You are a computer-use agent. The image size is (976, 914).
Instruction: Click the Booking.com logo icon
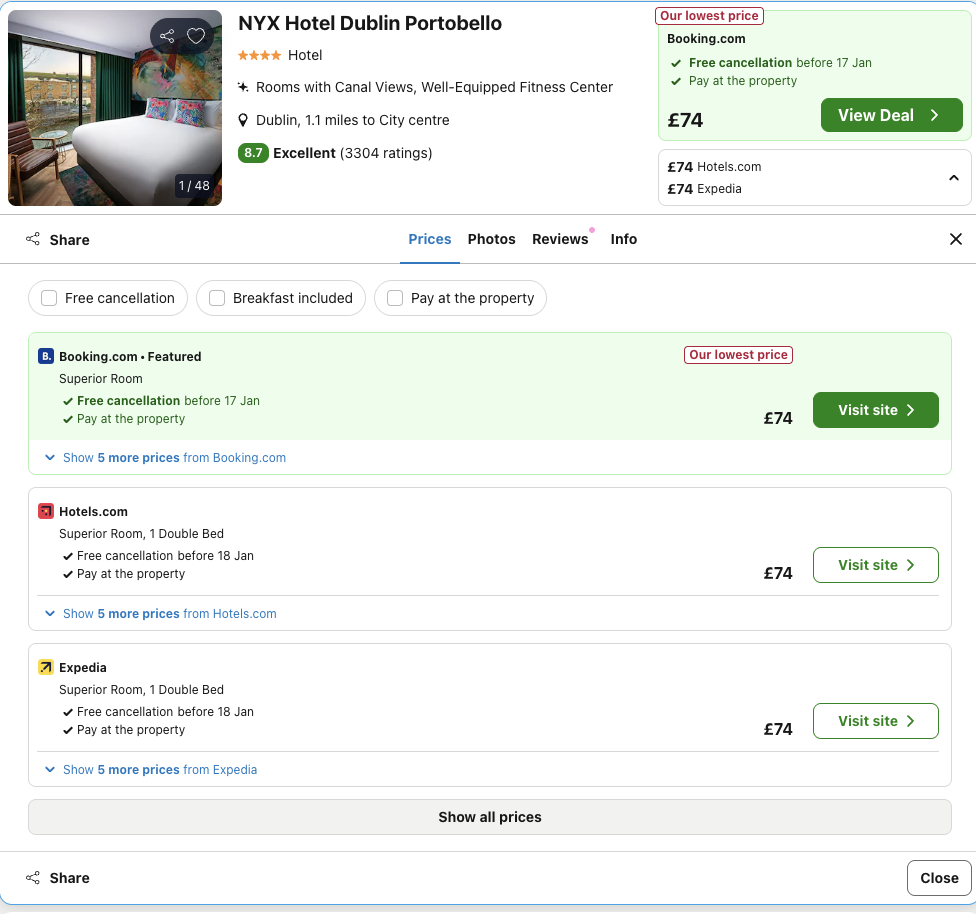coord(45,356)
